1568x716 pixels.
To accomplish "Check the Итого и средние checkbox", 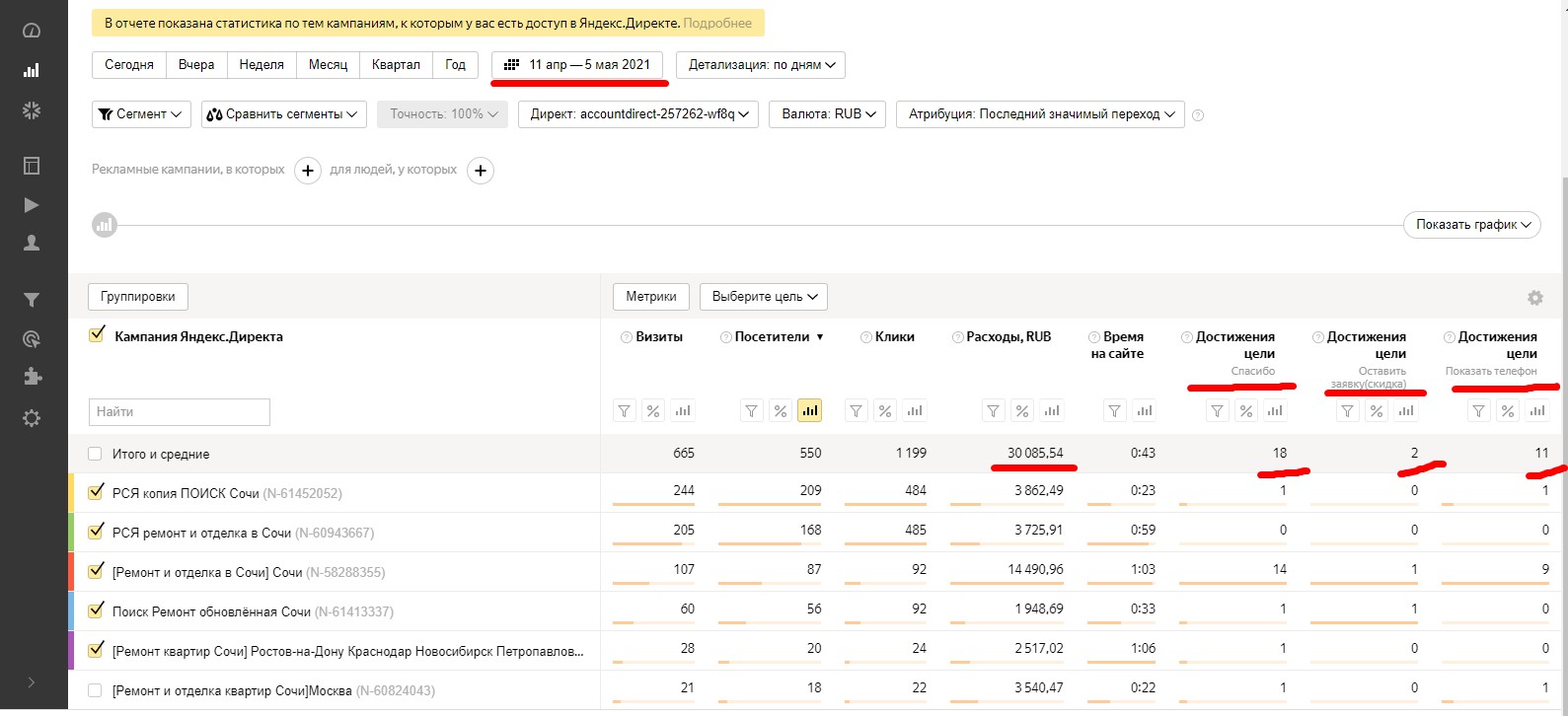I will [95, 454].
